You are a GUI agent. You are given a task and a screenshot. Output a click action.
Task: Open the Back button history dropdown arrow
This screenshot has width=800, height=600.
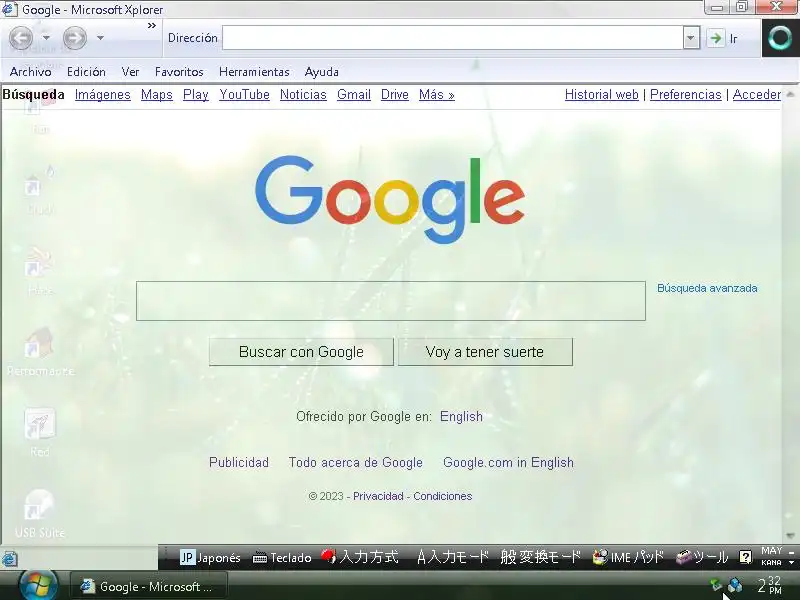(x=46, y=38)
